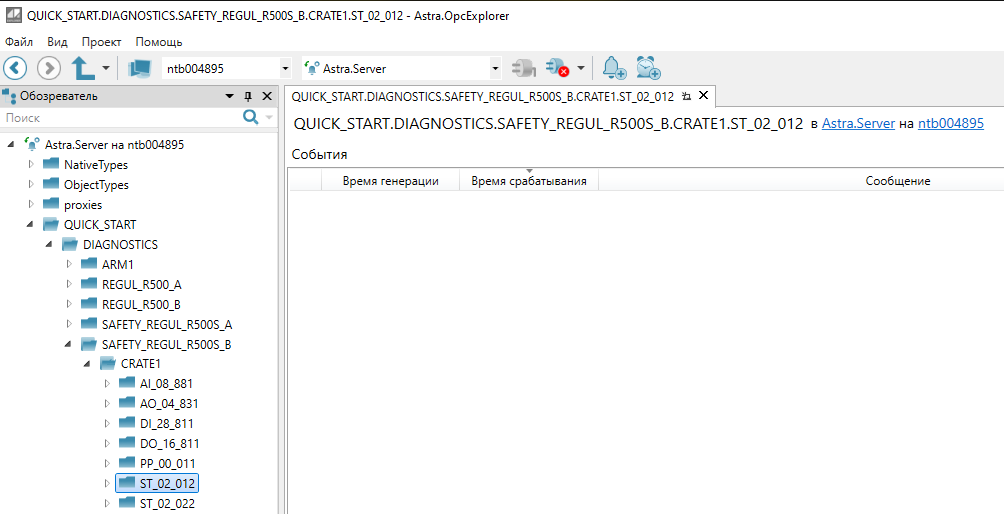Click the back navigation arrow
Image resolution: width=1004 pixels, height=514 pixels.
16,68
